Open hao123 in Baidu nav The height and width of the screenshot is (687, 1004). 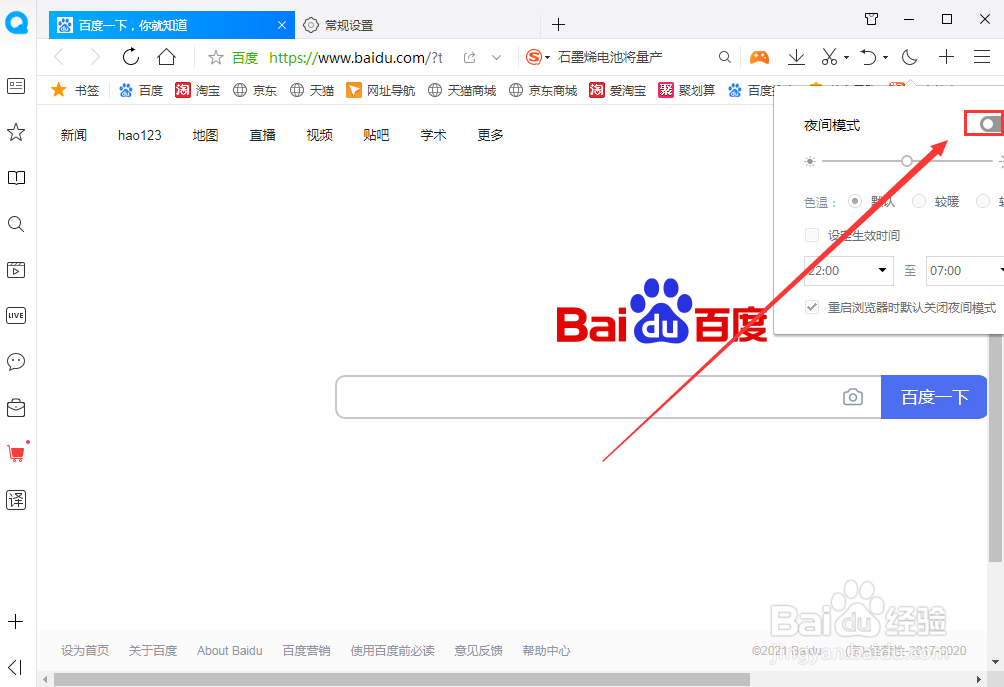point(140,135)
